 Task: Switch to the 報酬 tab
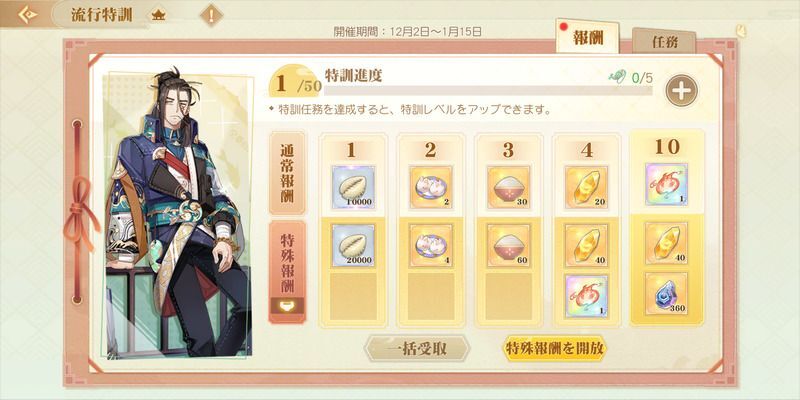(588, 38)
